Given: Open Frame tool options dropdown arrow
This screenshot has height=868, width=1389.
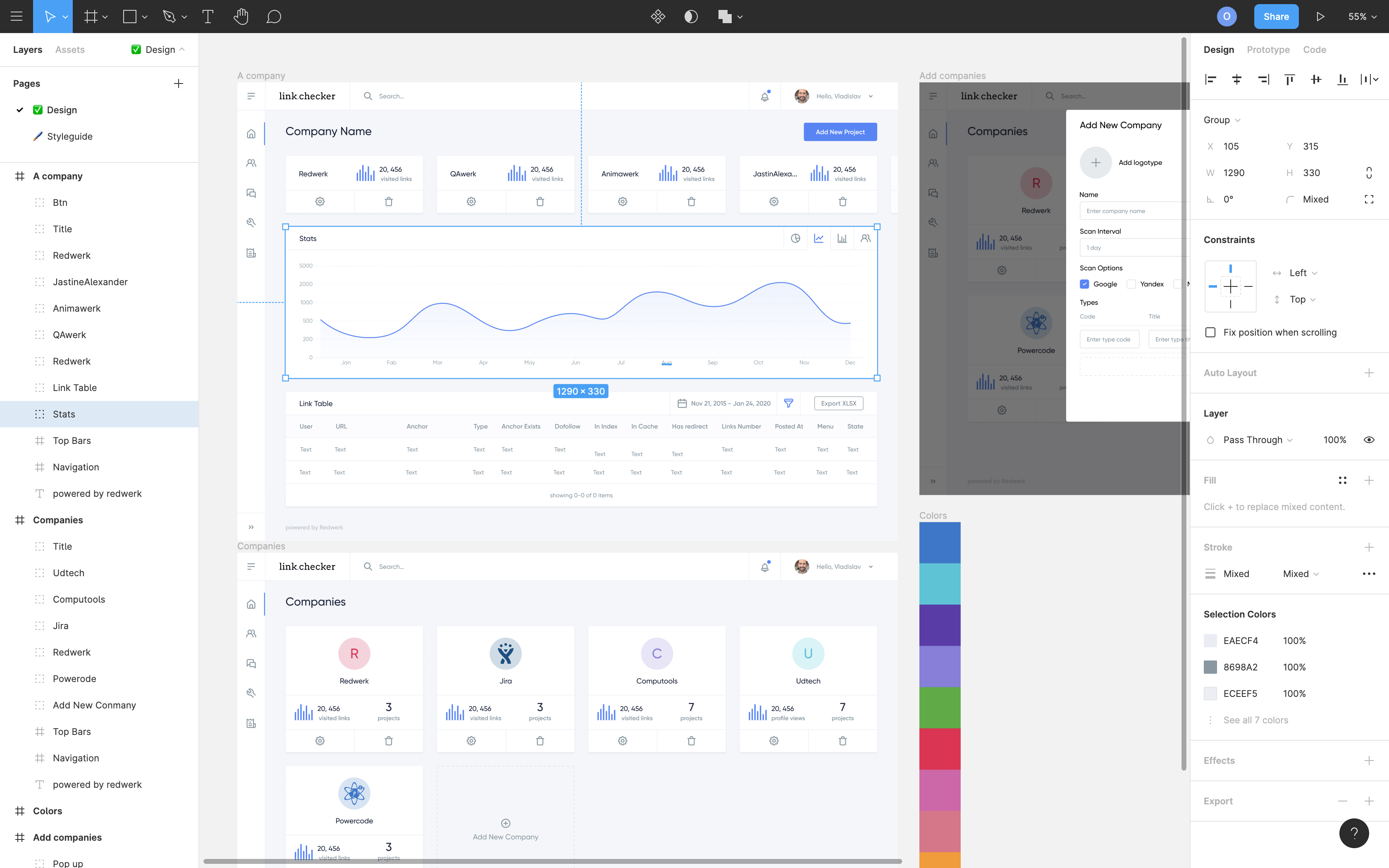Looking at the screenshot, I should point(105,17).
